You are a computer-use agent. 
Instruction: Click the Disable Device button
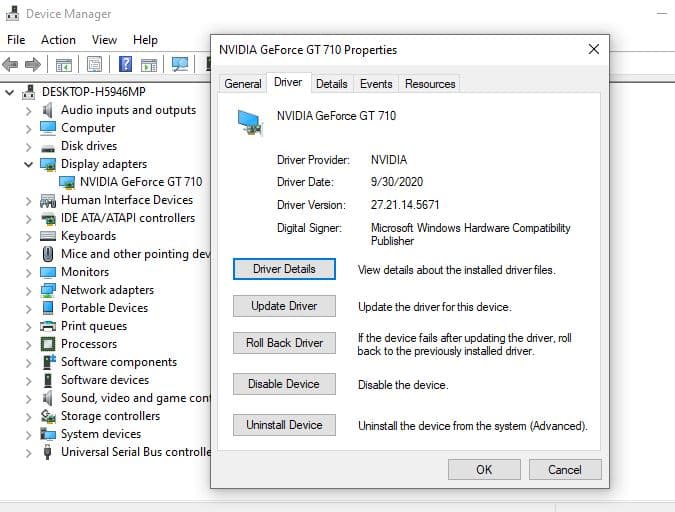[x=284, y=384]
